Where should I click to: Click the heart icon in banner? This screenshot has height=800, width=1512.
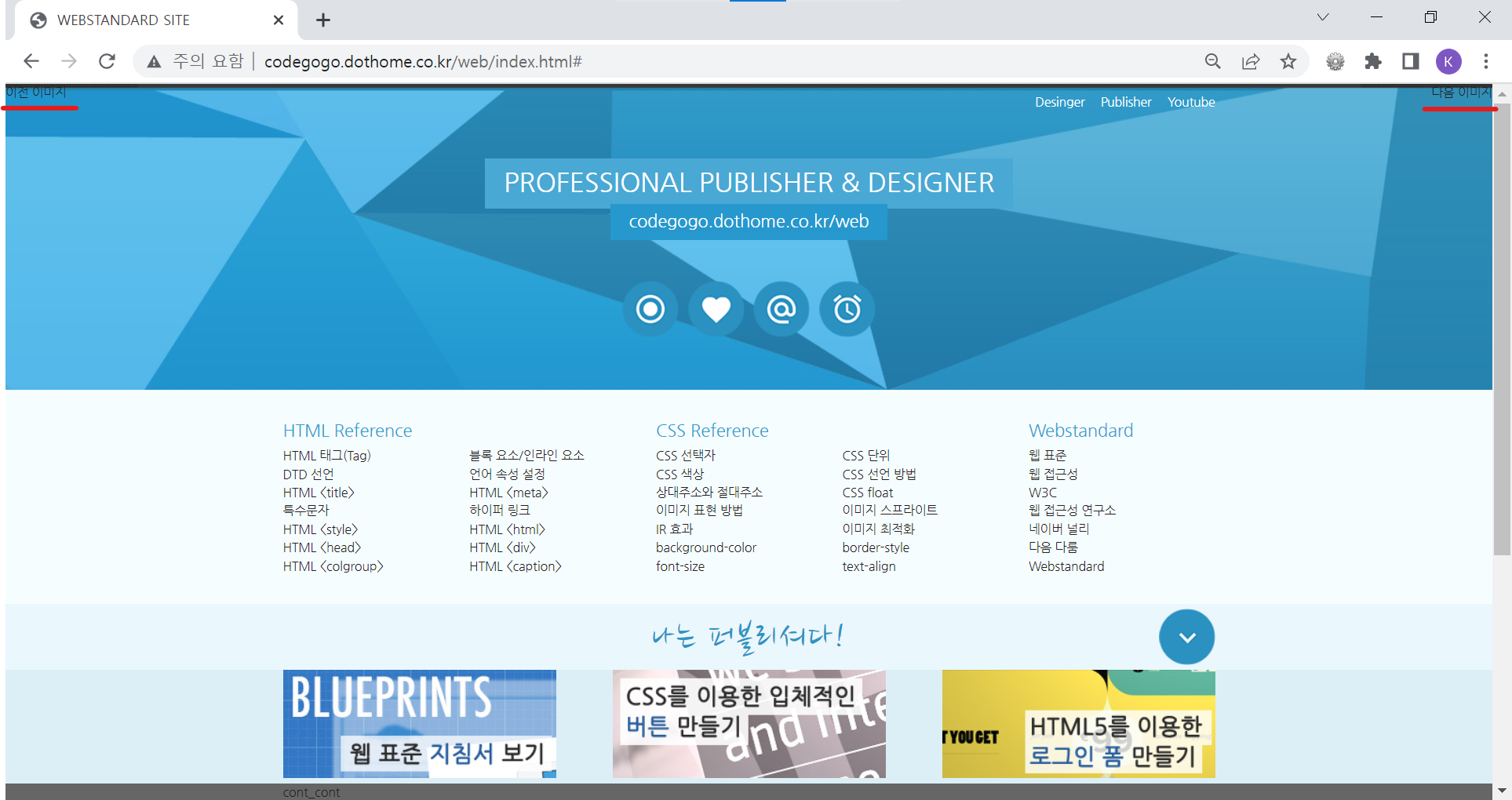tap(716, 309)
